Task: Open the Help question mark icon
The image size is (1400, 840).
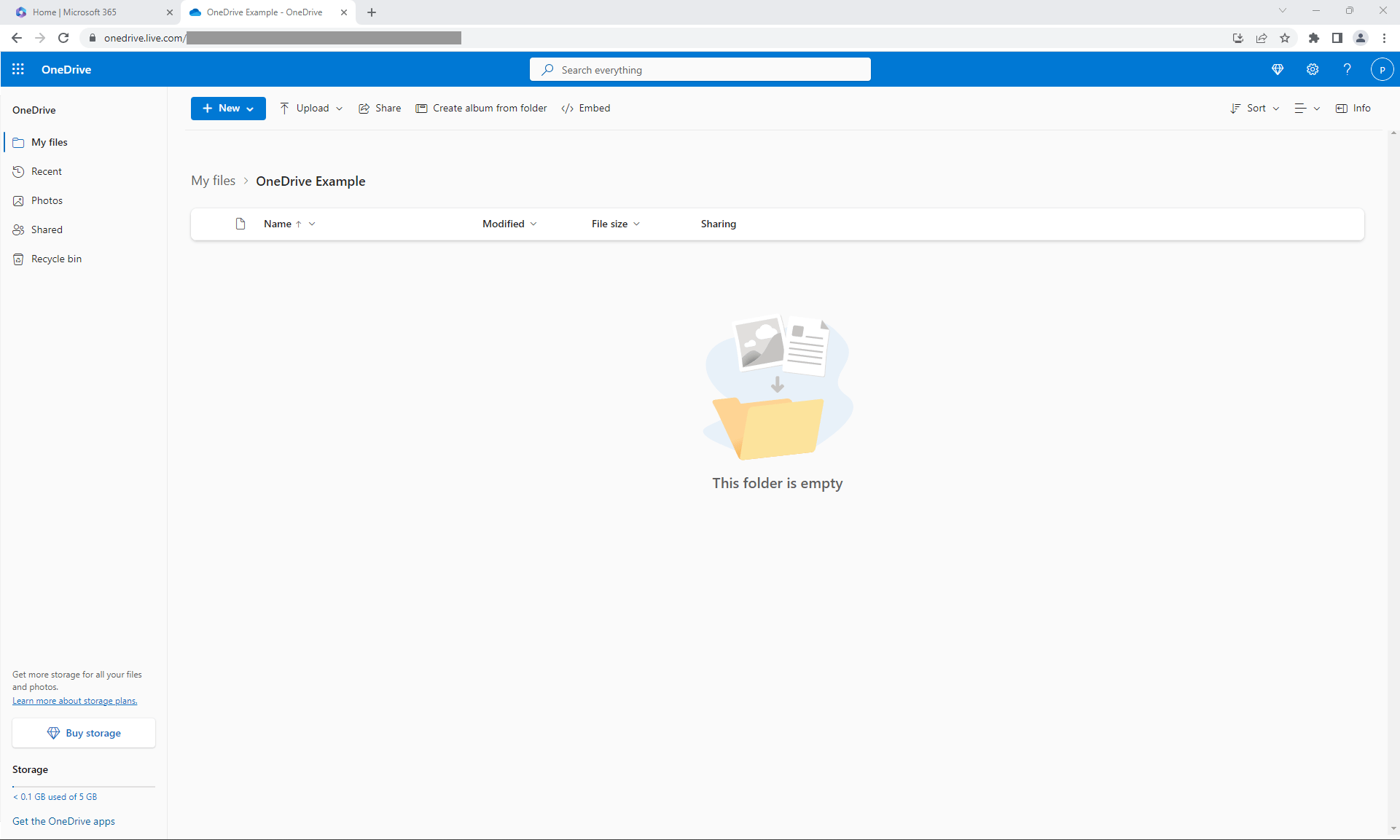Action: pos(1348,69)
